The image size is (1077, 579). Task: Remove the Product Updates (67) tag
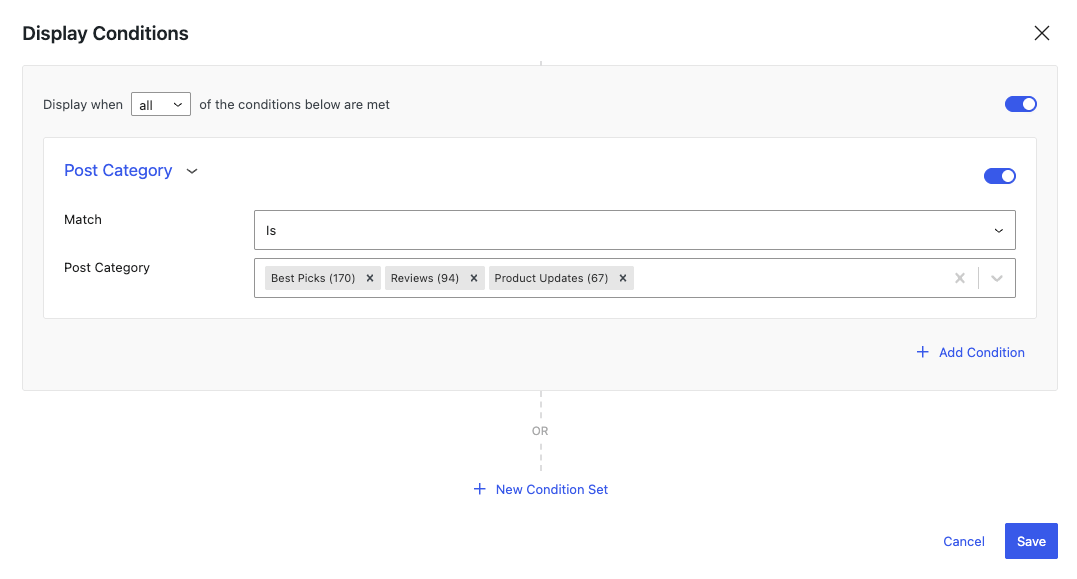coord(622,278)
